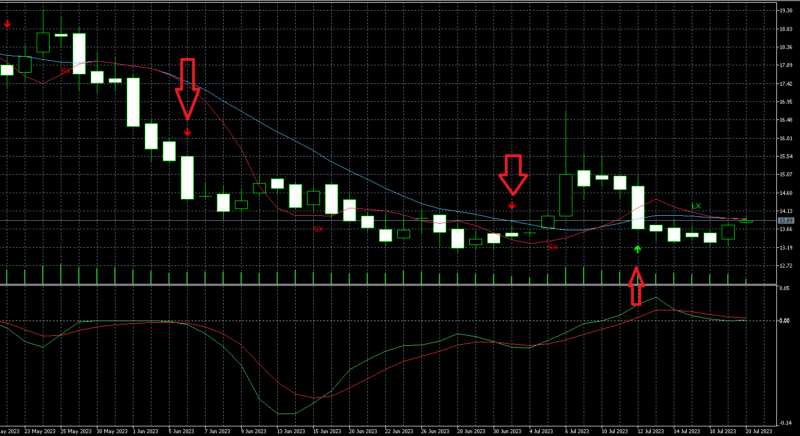Click the small red arrow below first large arrow
800x436 pixels.
tap(187, 131)
